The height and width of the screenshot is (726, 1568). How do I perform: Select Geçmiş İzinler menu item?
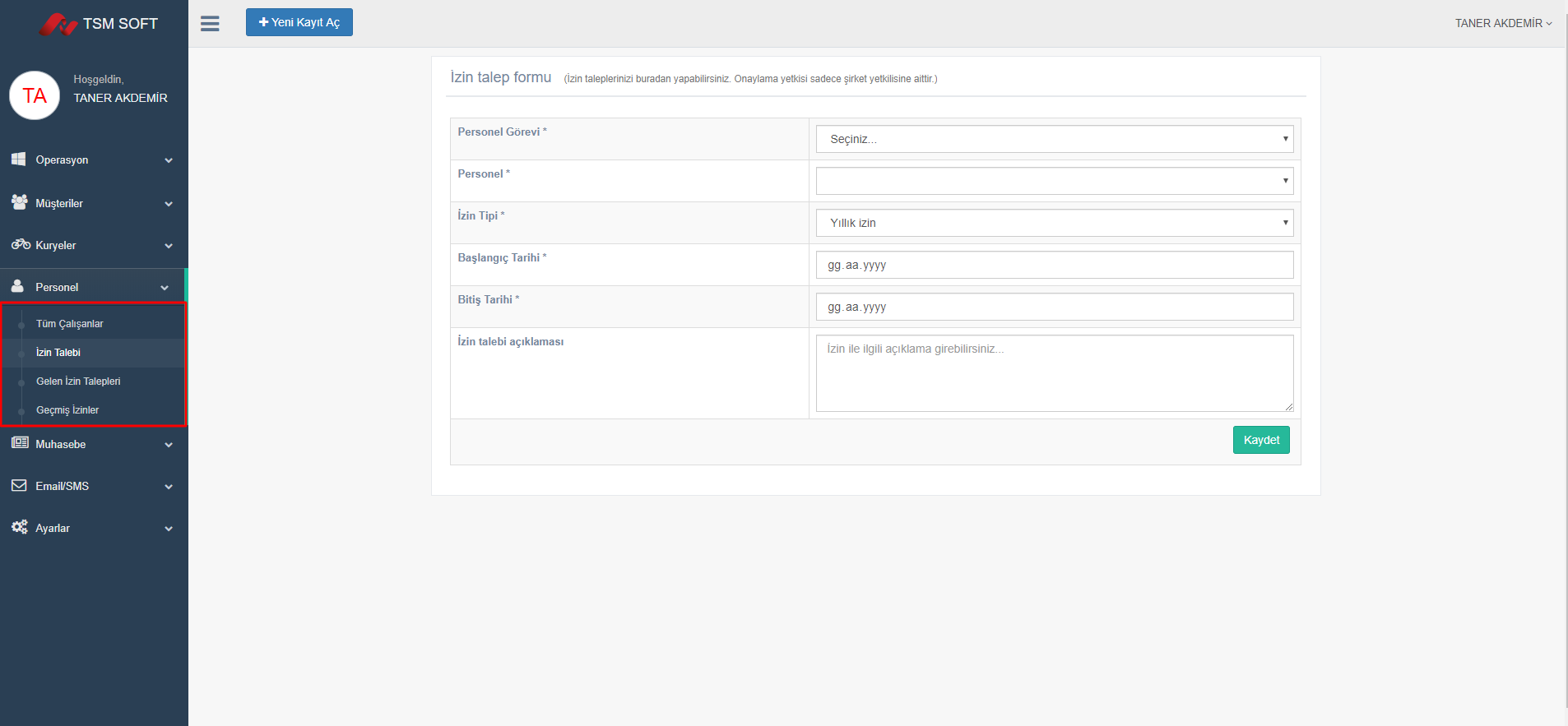click(x=67, y=410)
